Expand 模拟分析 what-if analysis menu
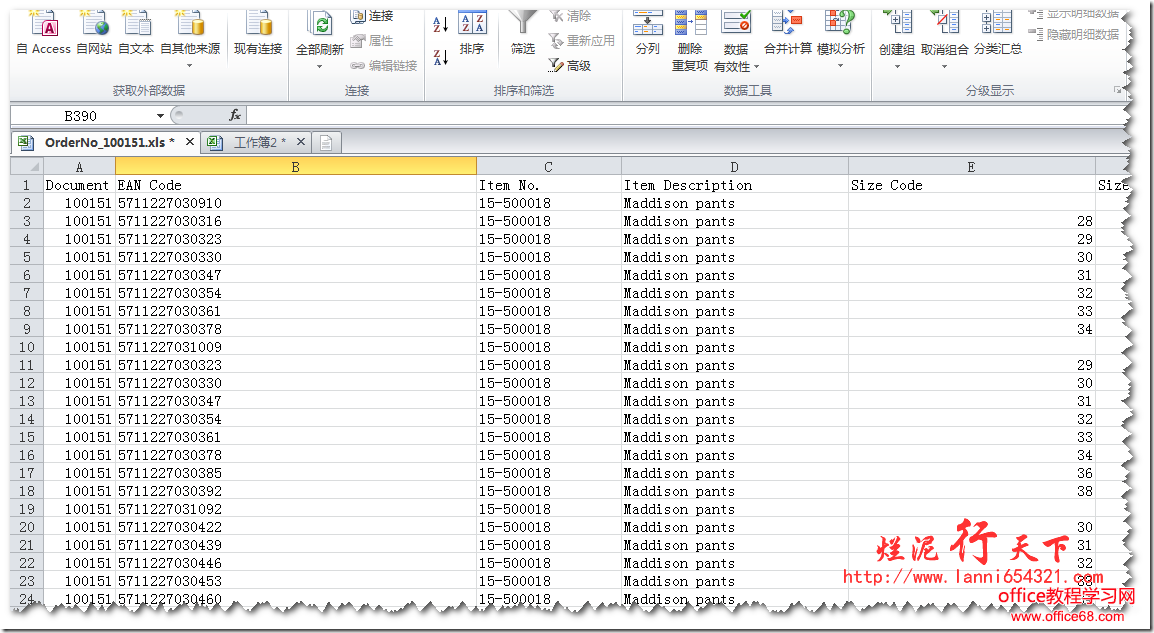 [x=840, y=66]
